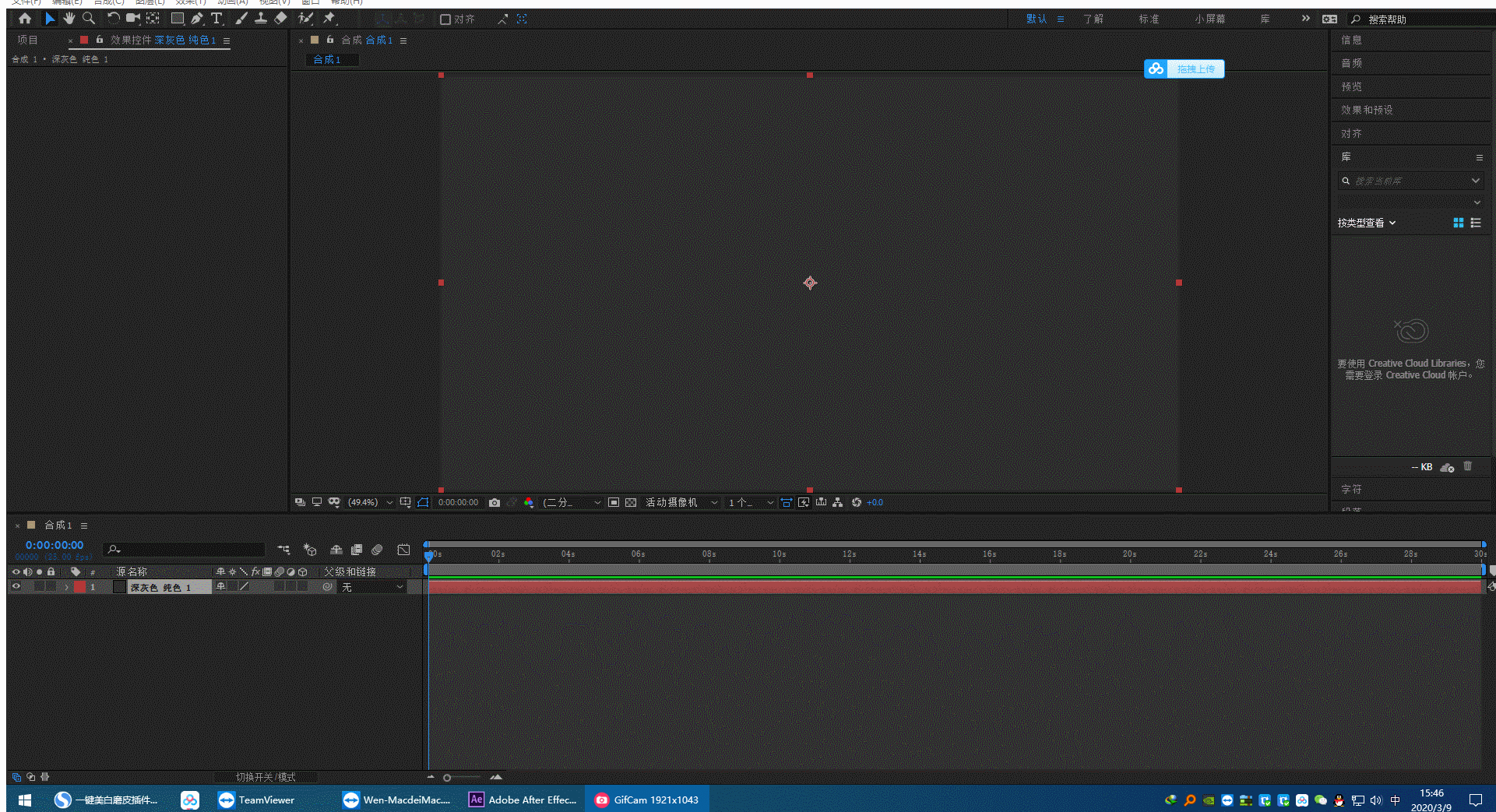The height and width of the screenshot is (812, 1496).
Task: Switch to 小屏幕 workspace
Action: tap(1210, 19)
